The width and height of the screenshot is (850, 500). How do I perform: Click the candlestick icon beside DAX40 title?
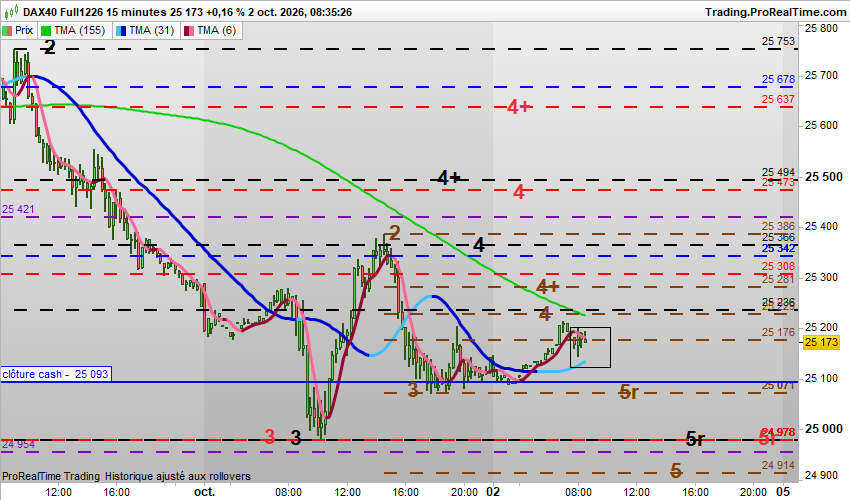click(11, 11)
